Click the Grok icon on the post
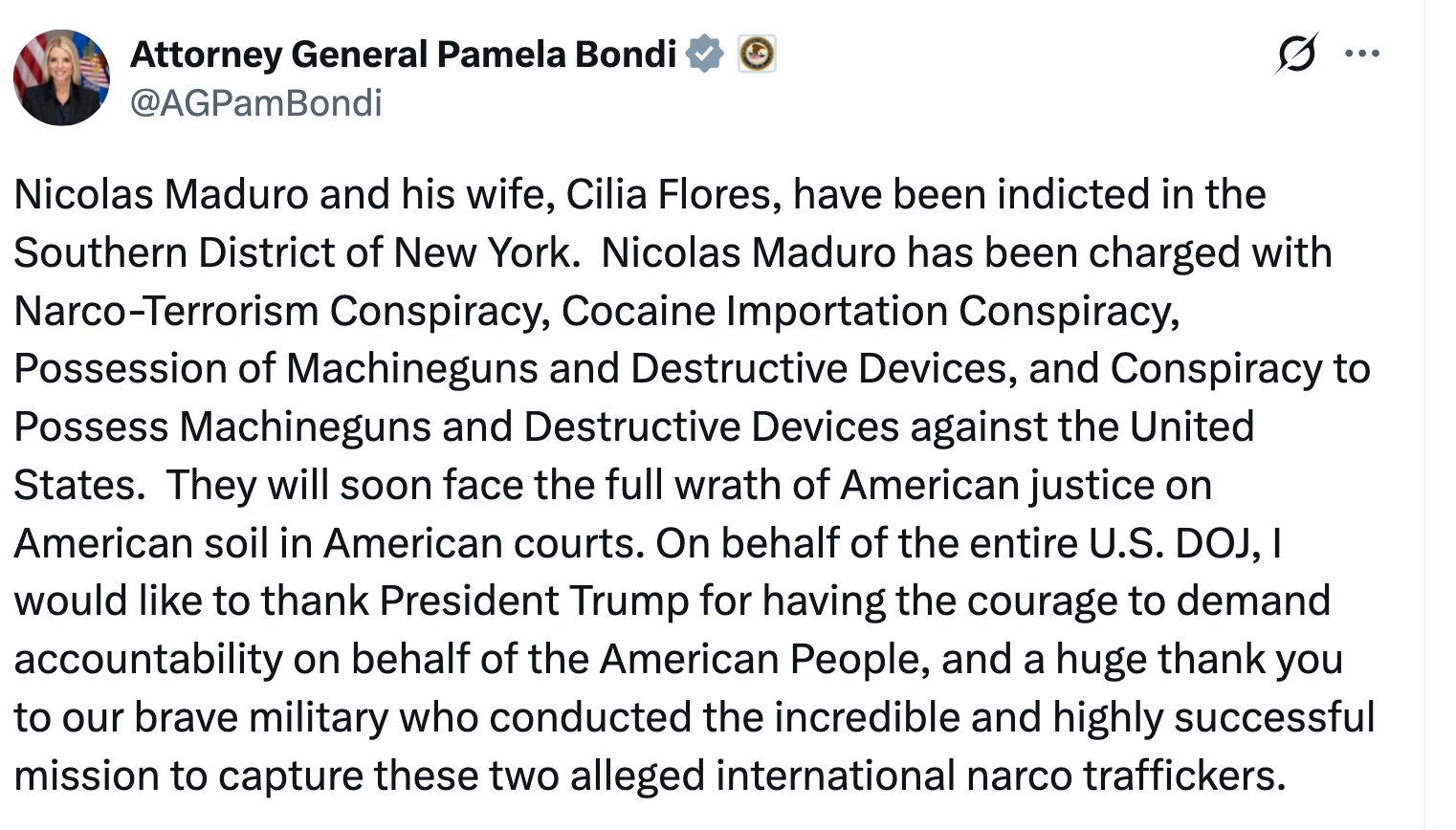 point(1296,54)
